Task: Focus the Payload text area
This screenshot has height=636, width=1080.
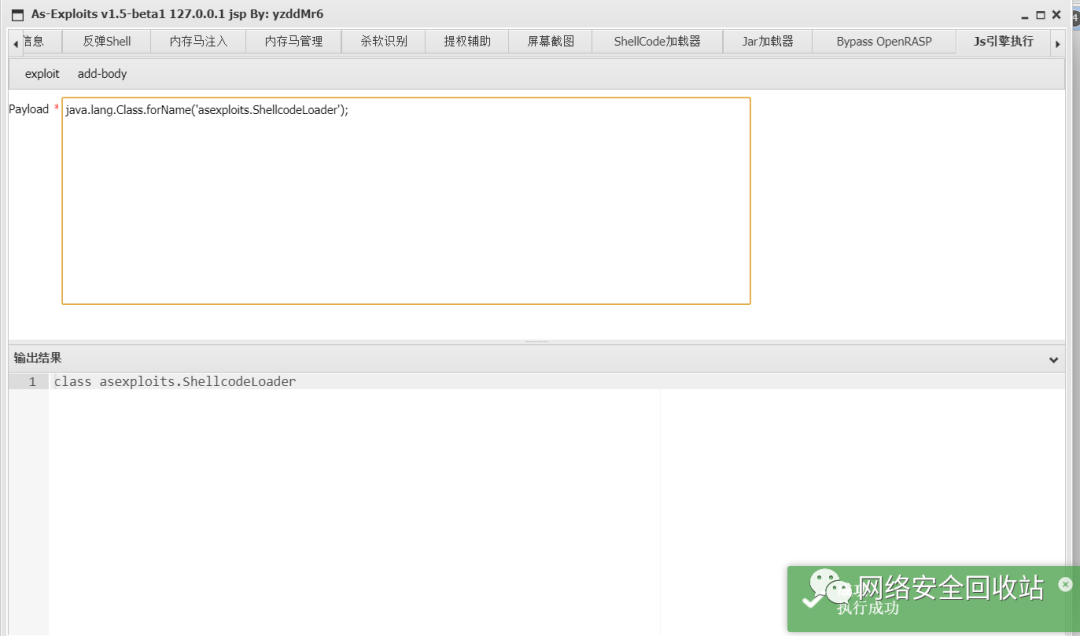Action: point(406,201)
